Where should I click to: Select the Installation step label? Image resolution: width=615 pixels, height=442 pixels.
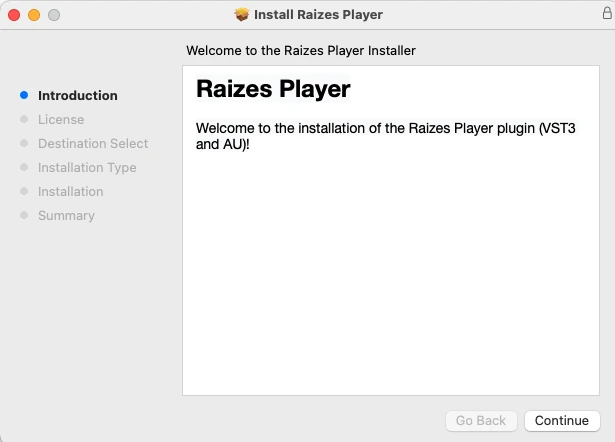coord(71,191)
